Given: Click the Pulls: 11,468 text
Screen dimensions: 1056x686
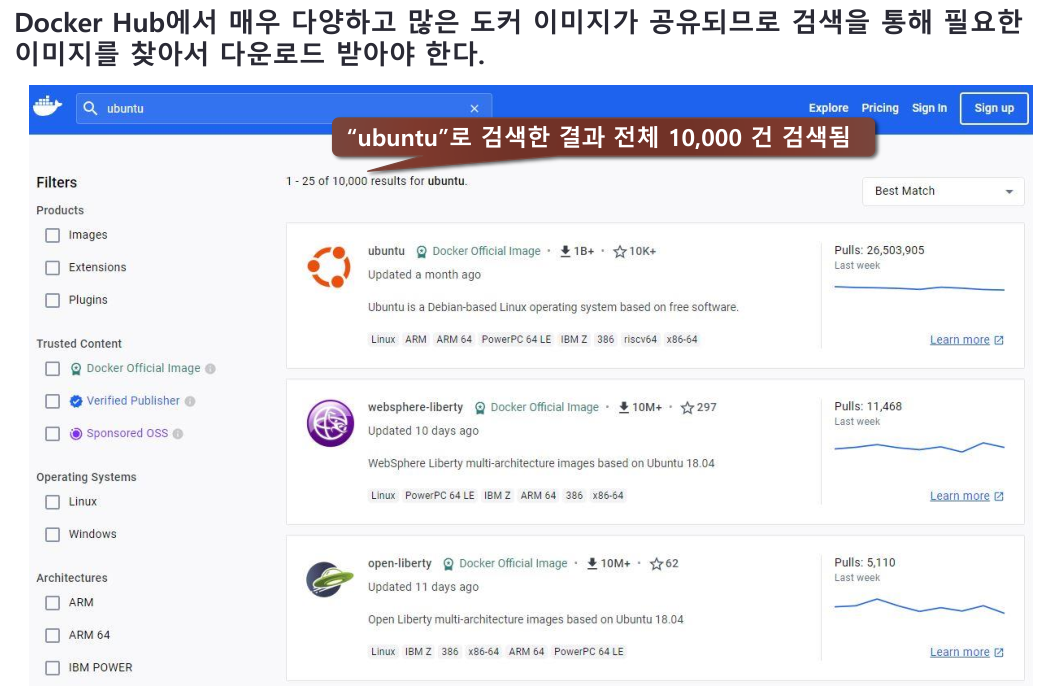Looking at the screenshot, I should click(x=868, y=407).
